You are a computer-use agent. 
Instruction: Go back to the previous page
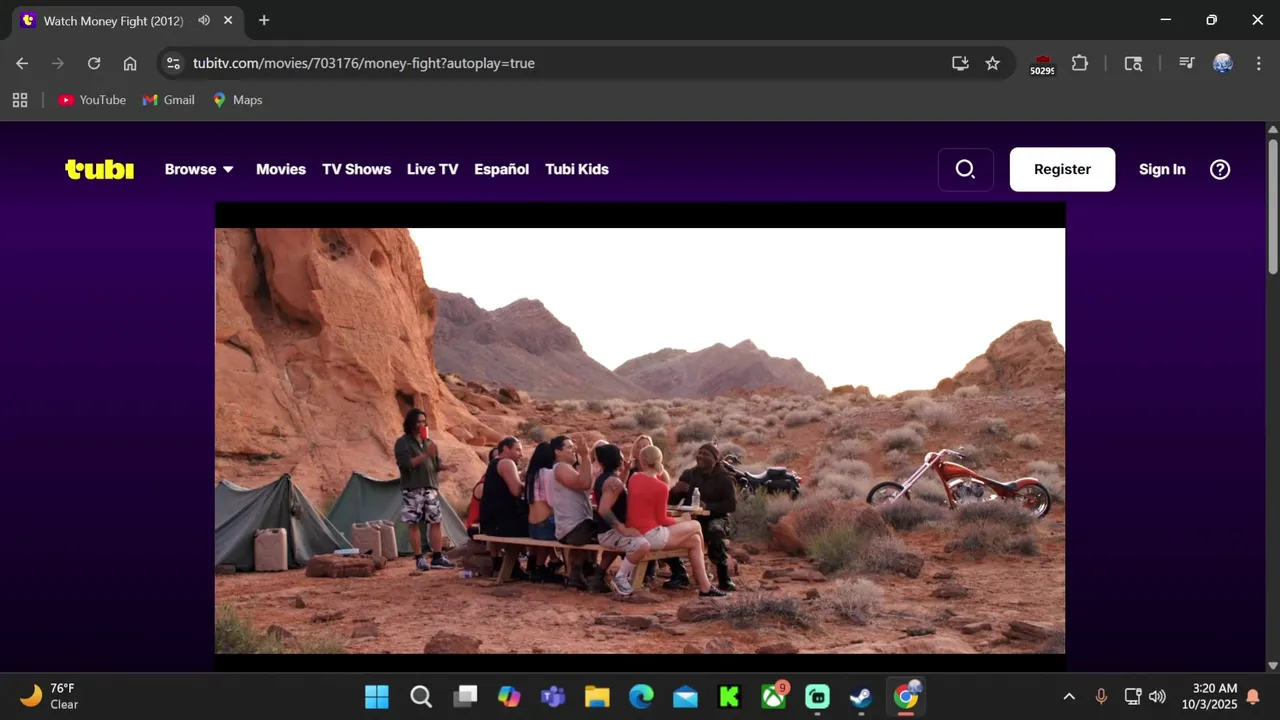pos(22,63)
